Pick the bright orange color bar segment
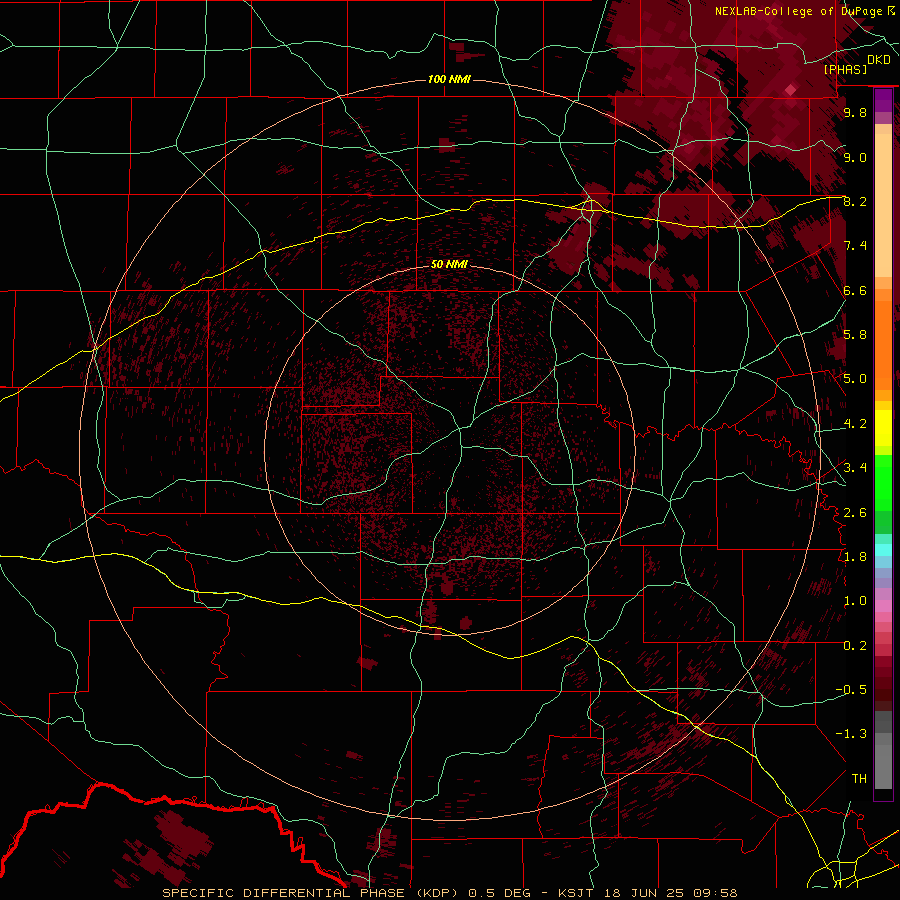 [x=883, y=344]
